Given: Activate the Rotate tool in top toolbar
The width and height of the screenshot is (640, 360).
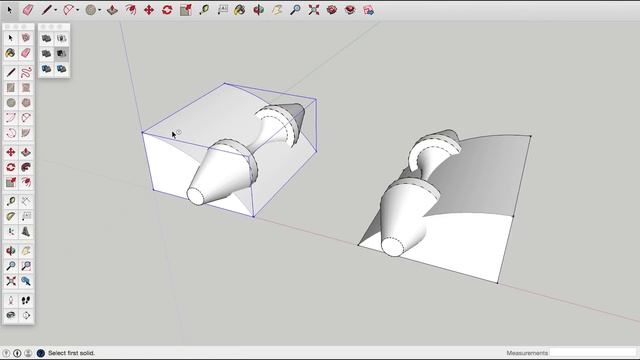Looking at the screenshot, I should pos(167,10).
